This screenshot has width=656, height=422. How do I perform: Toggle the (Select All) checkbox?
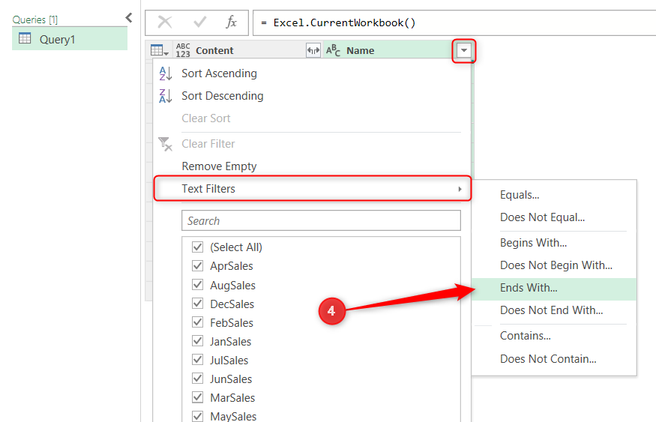(x=197, y=247)
